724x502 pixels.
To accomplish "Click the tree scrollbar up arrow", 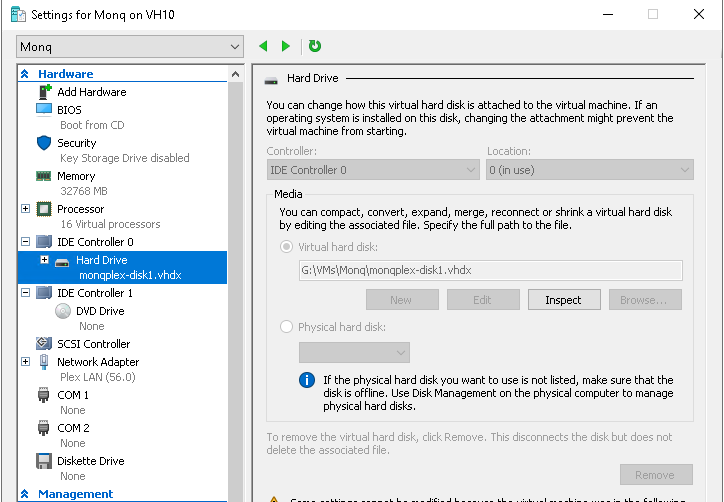I will click(x=235, y=74).
